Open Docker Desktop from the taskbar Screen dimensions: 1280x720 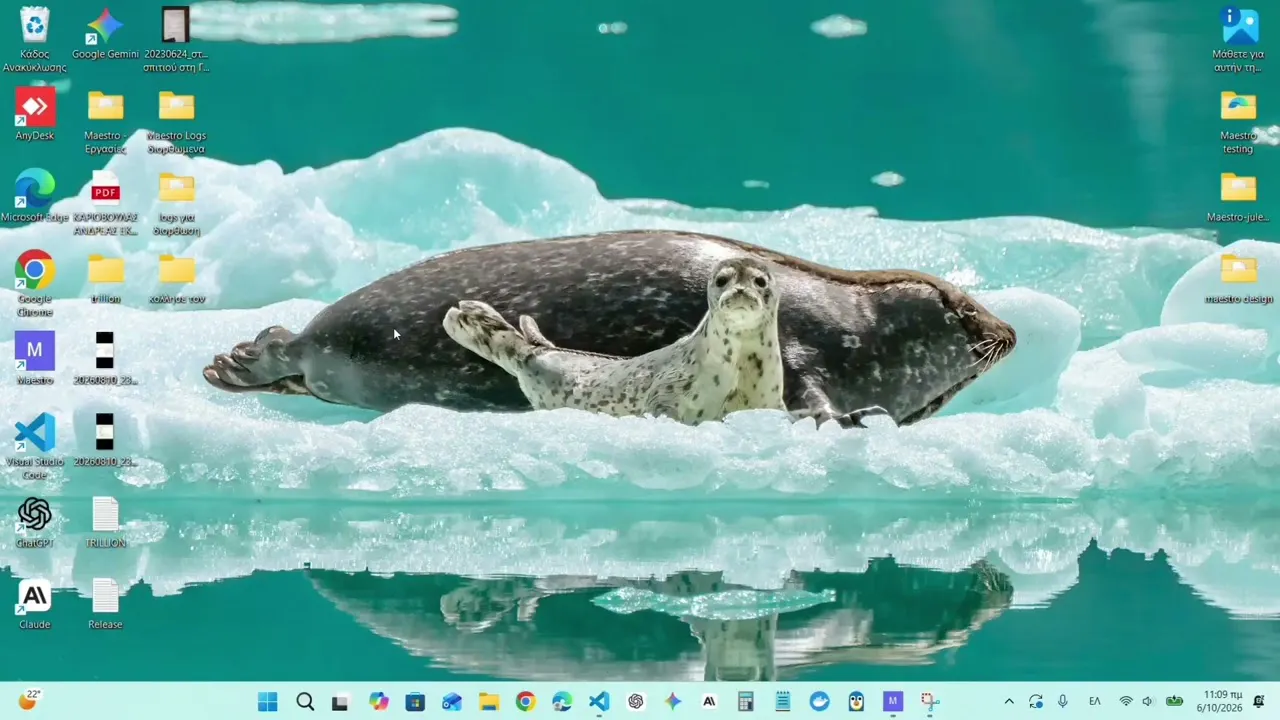tap(820, 702)
